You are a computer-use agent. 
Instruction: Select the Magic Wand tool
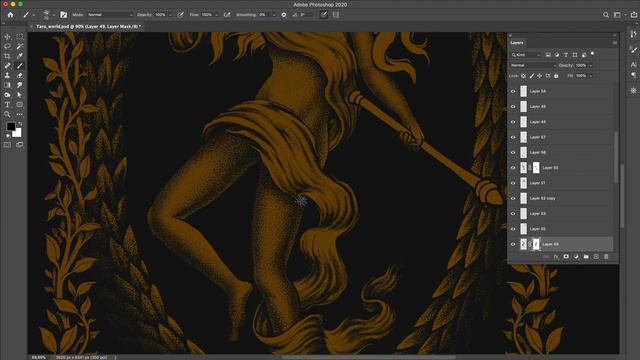(x=20, y=46)
